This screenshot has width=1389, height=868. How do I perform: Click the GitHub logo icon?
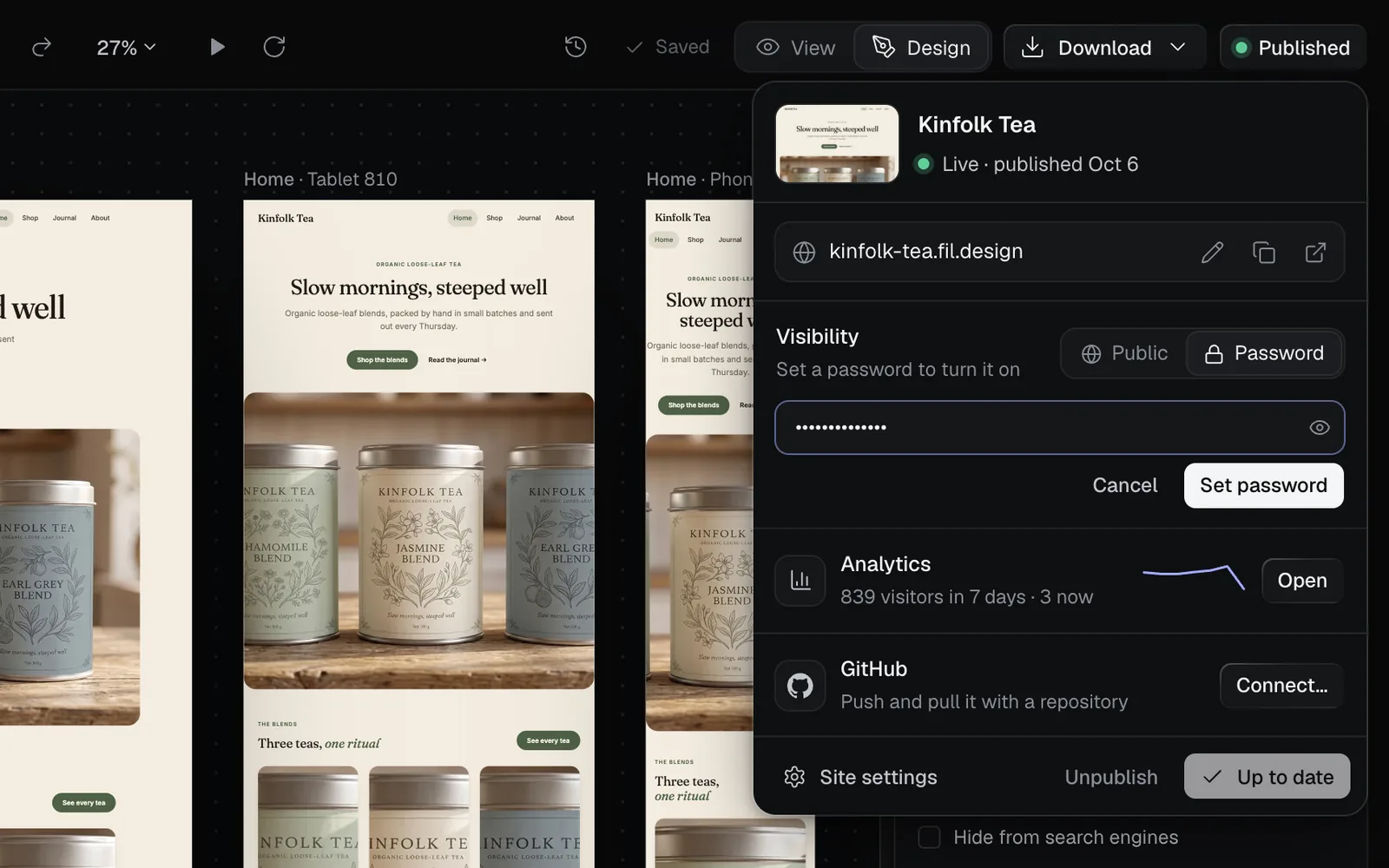pyautogui.click(x=800, y=686)
